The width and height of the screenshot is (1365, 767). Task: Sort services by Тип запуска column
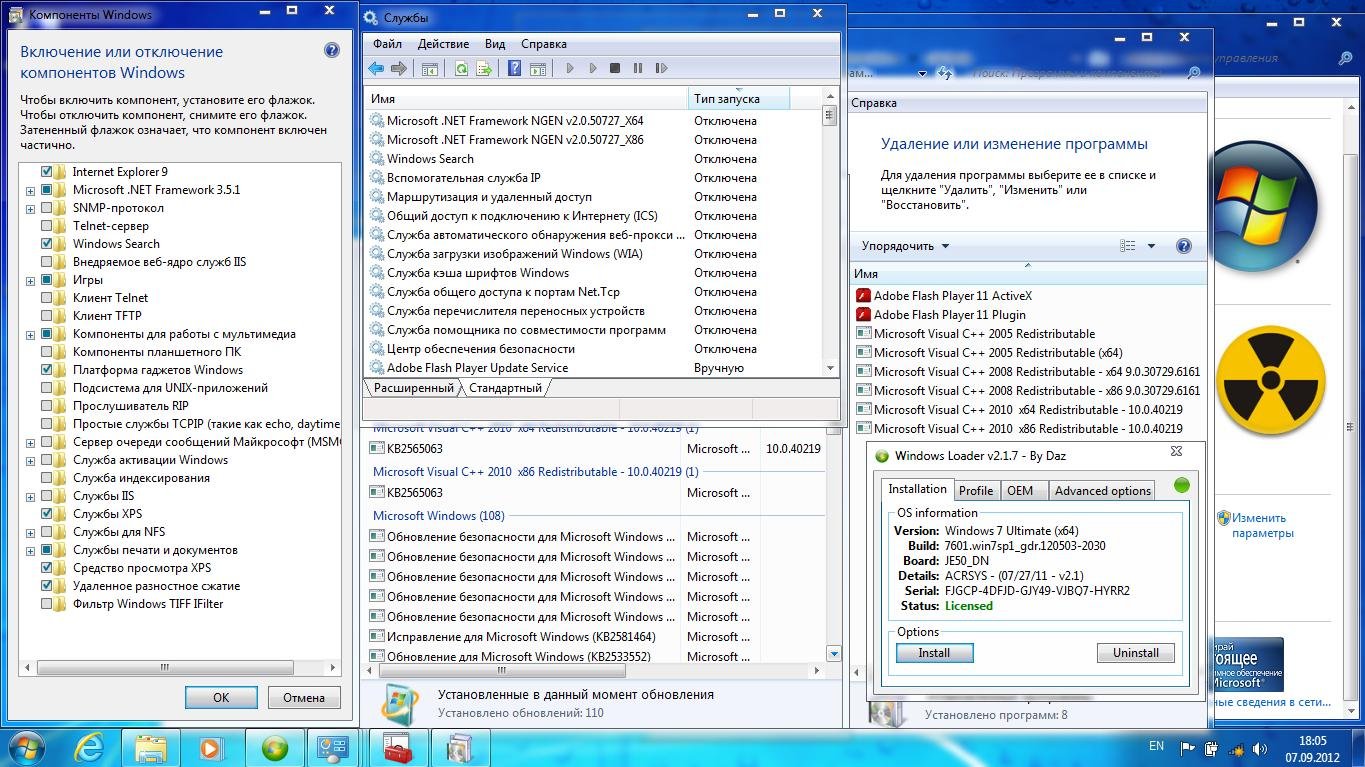[738, 99]
